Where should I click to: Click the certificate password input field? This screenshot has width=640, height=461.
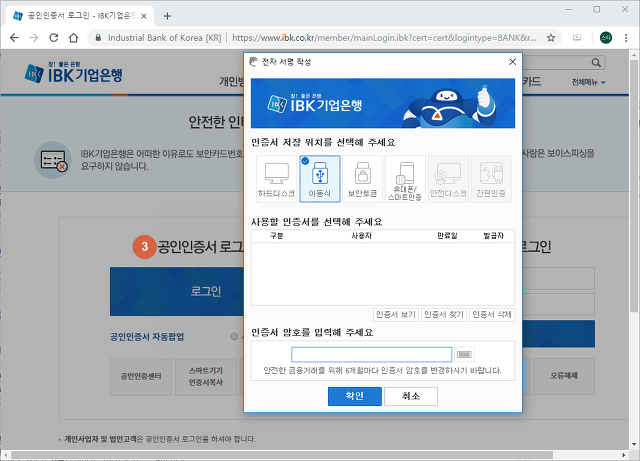coord(371,354)
